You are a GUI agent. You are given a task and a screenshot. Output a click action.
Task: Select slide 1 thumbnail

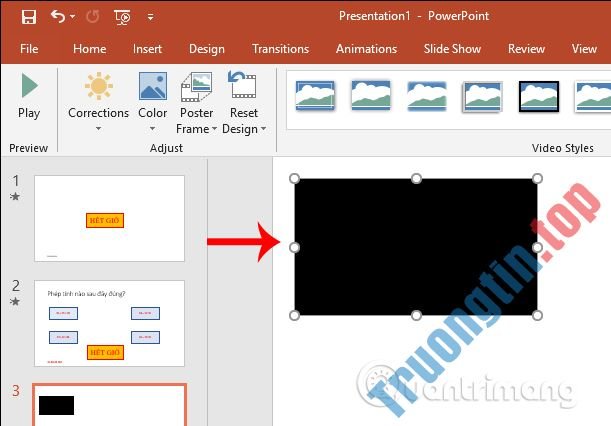click(109, 218)
